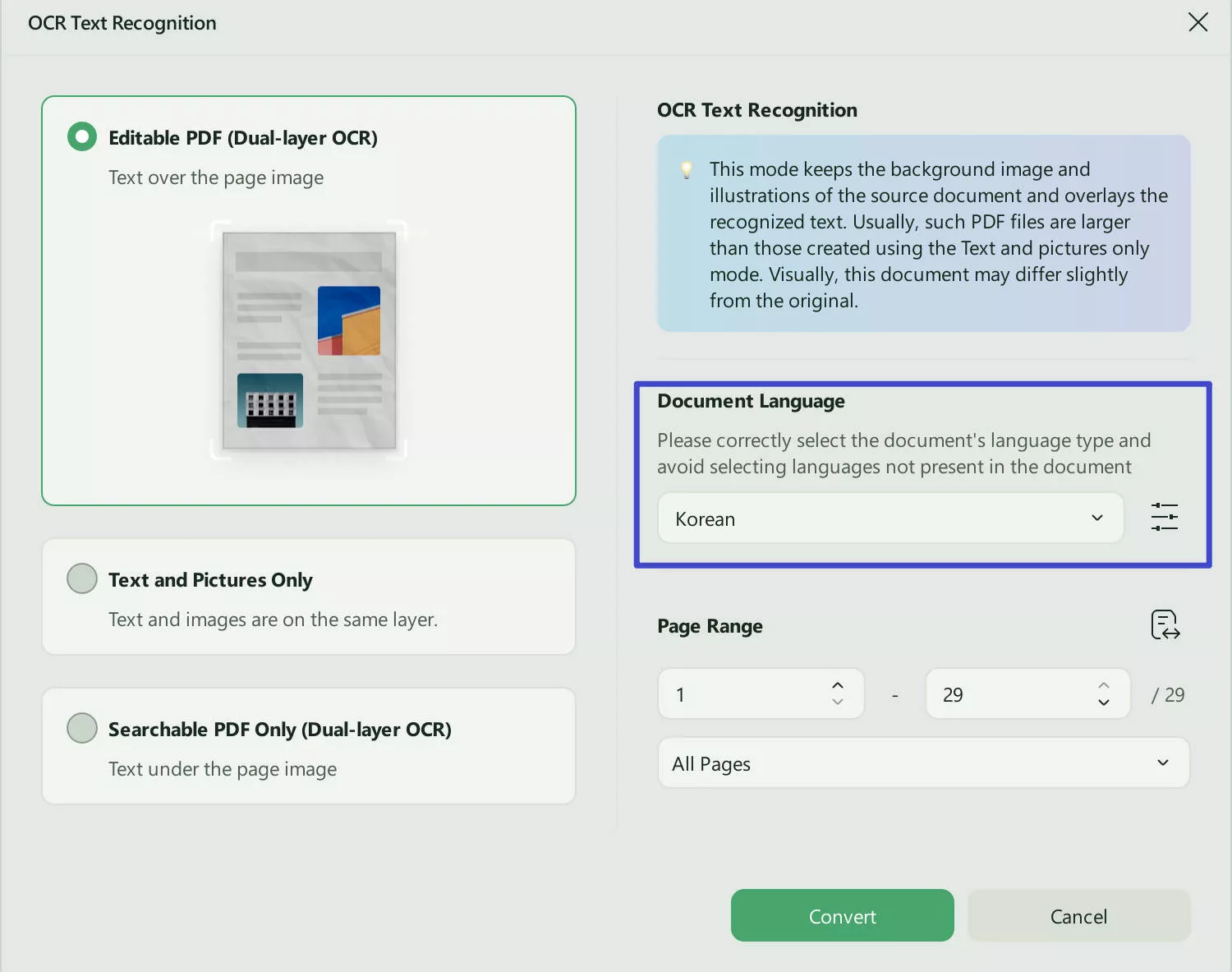The height and width of the screenshot is (972, 1232).
Task: Increase the starting page number
Action: (x=838, y=684)
